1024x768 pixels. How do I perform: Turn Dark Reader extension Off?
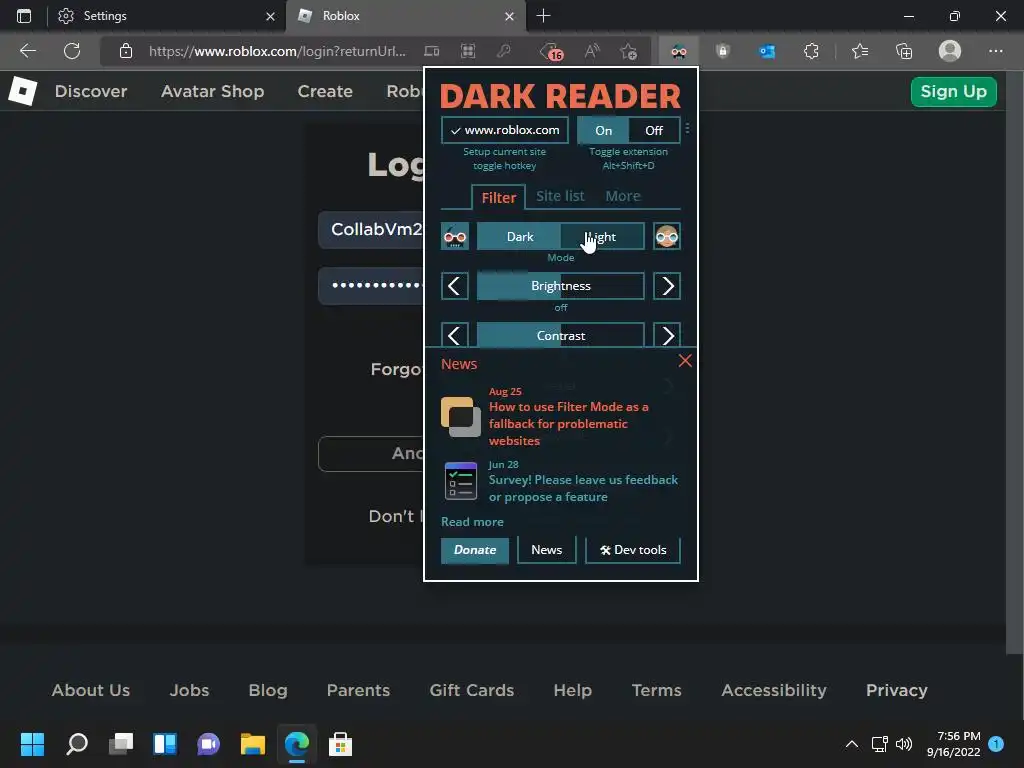pyautogui.click(x=654, y=130)
